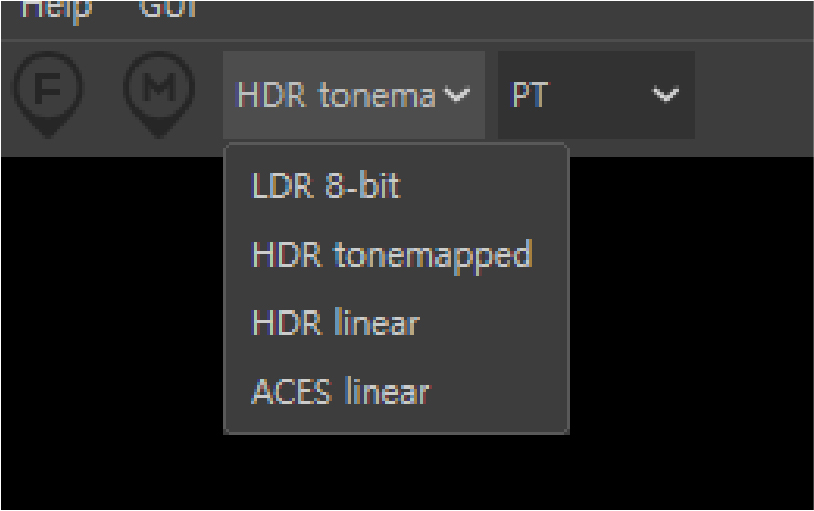Open the PT kernel dropdown

[x=596, y=95]
